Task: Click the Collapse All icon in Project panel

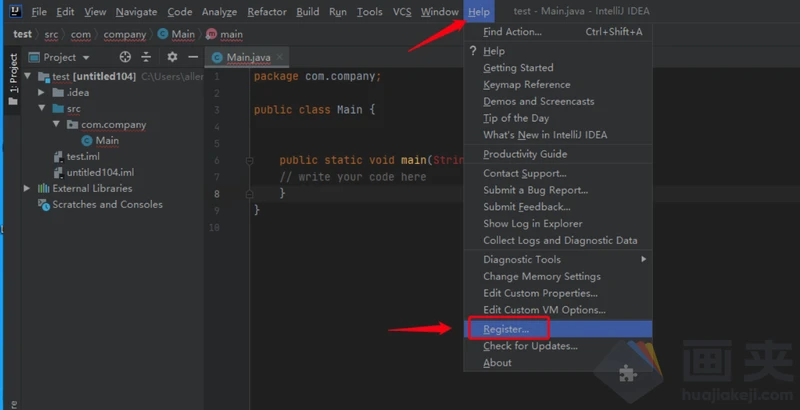Action: 147,57
